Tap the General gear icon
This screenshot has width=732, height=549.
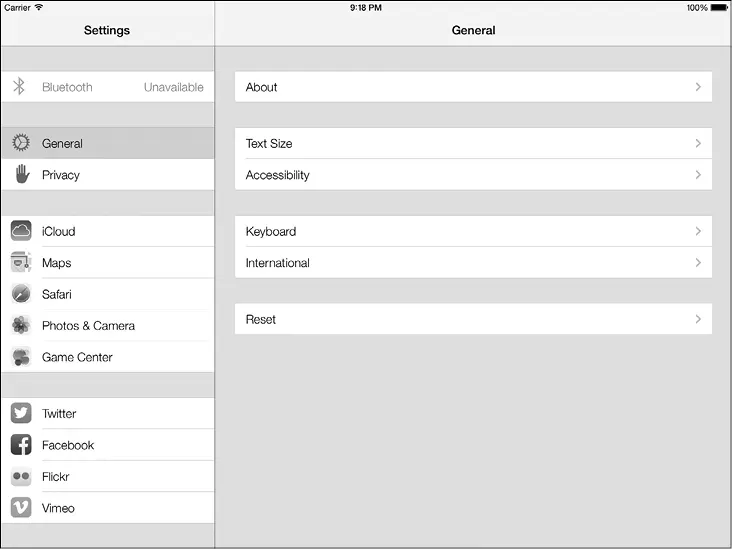pos(21,143)
